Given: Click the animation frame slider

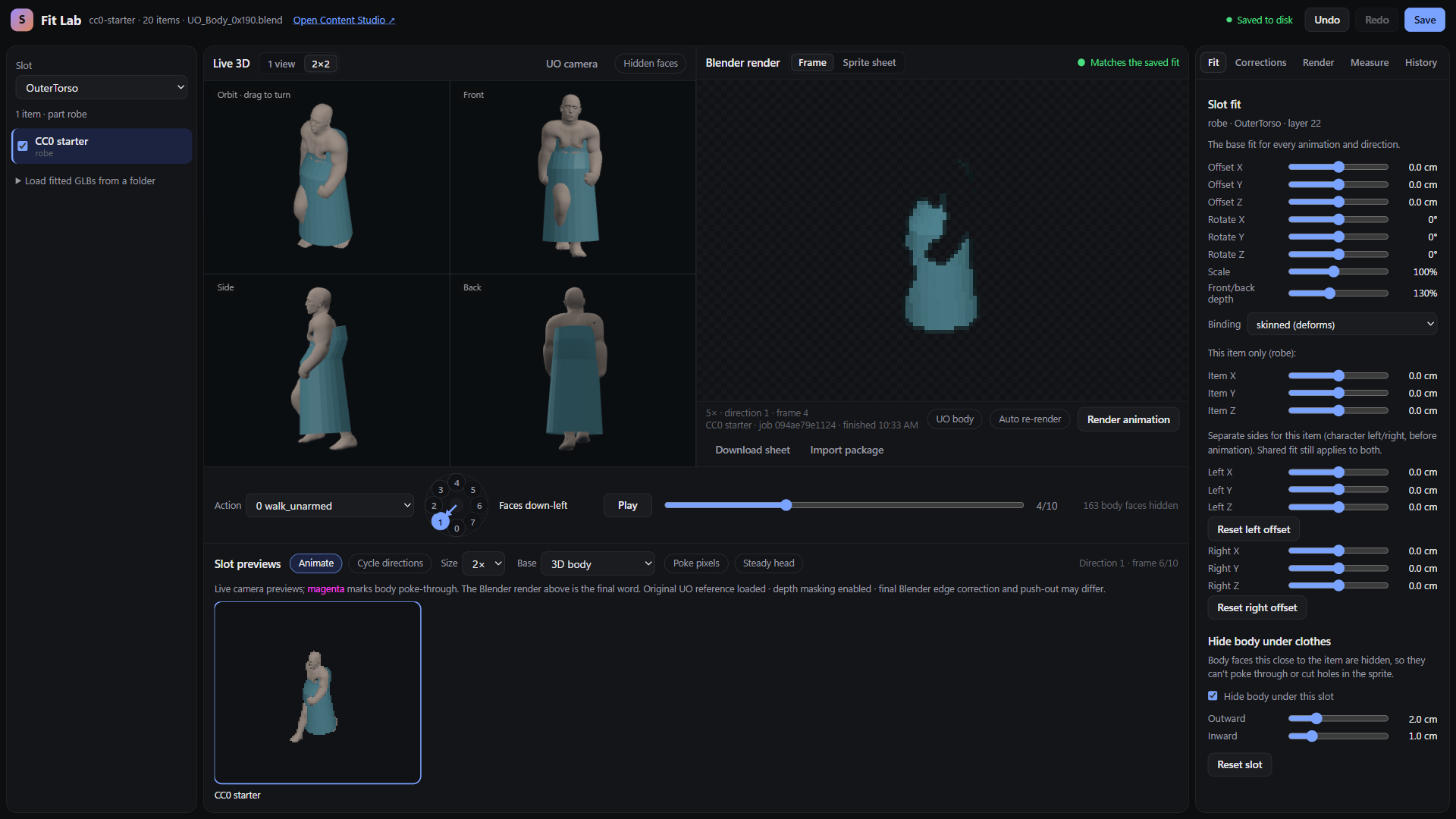Looking at the screenshot, I should click(x=844, y=506).
